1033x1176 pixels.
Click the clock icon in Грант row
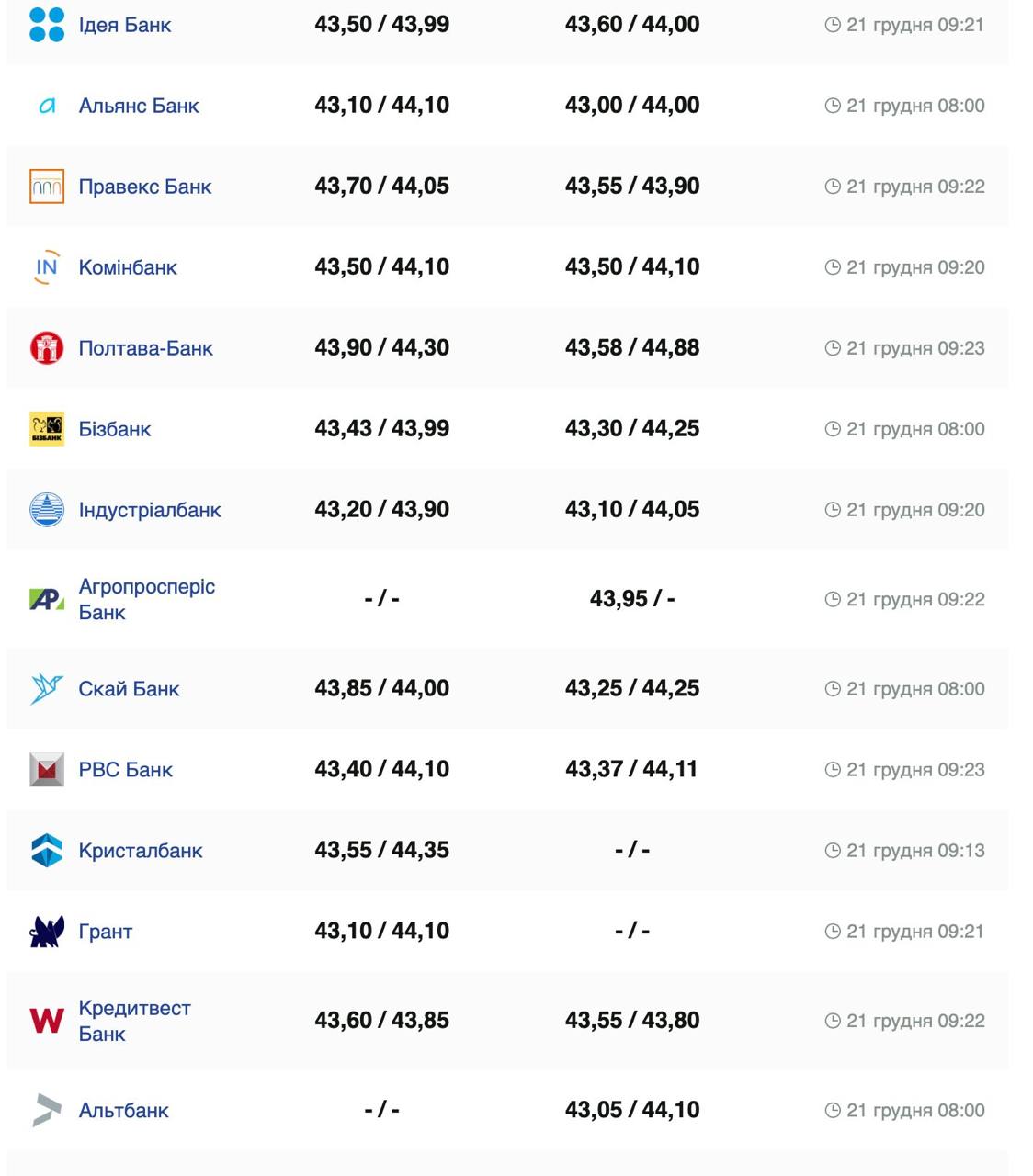point(833,932)
